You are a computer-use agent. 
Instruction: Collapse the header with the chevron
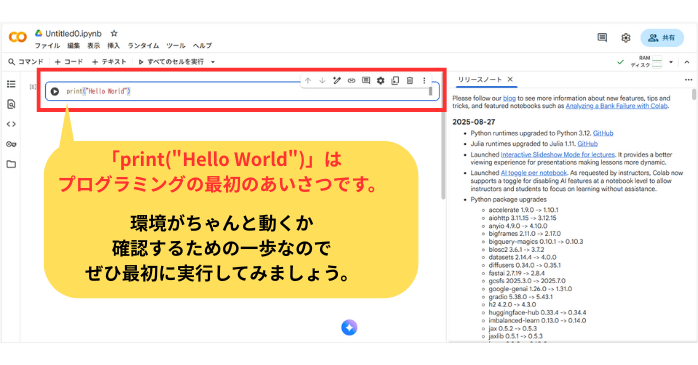(x=687, y=62)
